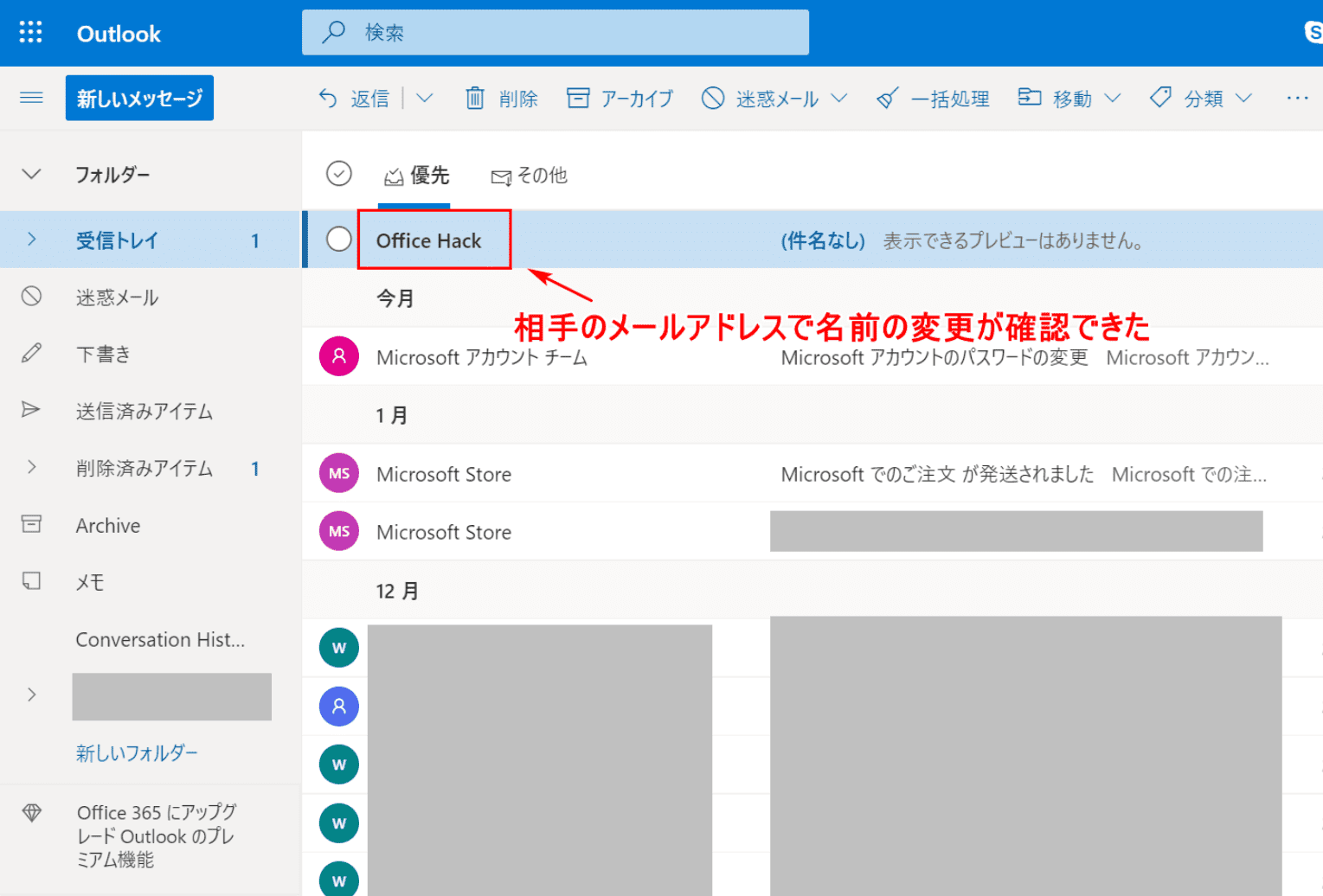The height and width of the screenshot is (896, 1323).
Task: Click the Outlook brand title
Action: click(x=119, y=34)
